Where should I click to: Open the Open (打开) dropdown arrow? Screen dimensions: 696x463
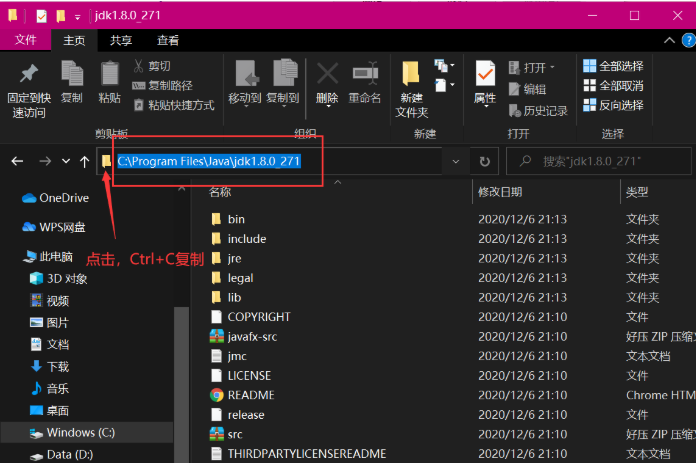(x=553, y=67)
